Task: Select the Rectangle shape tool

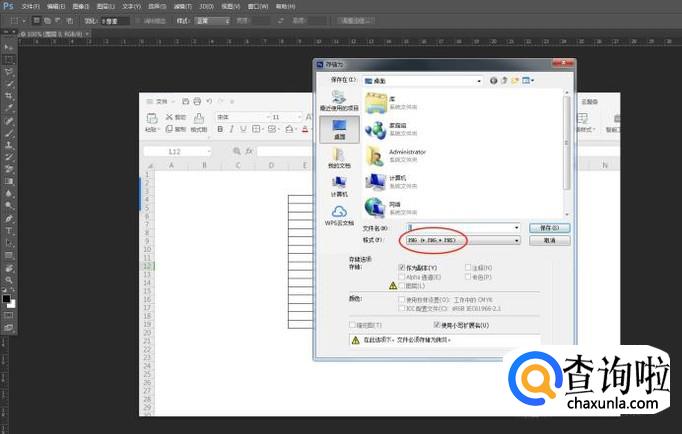Action: pyautogui.click(x=9, y=255)
